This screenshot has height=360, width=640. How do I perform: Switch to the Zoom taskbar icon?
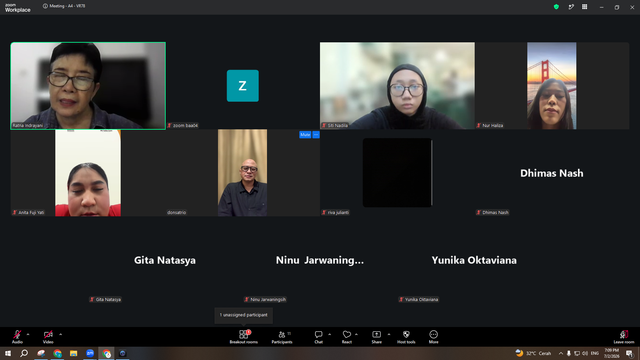90,353
